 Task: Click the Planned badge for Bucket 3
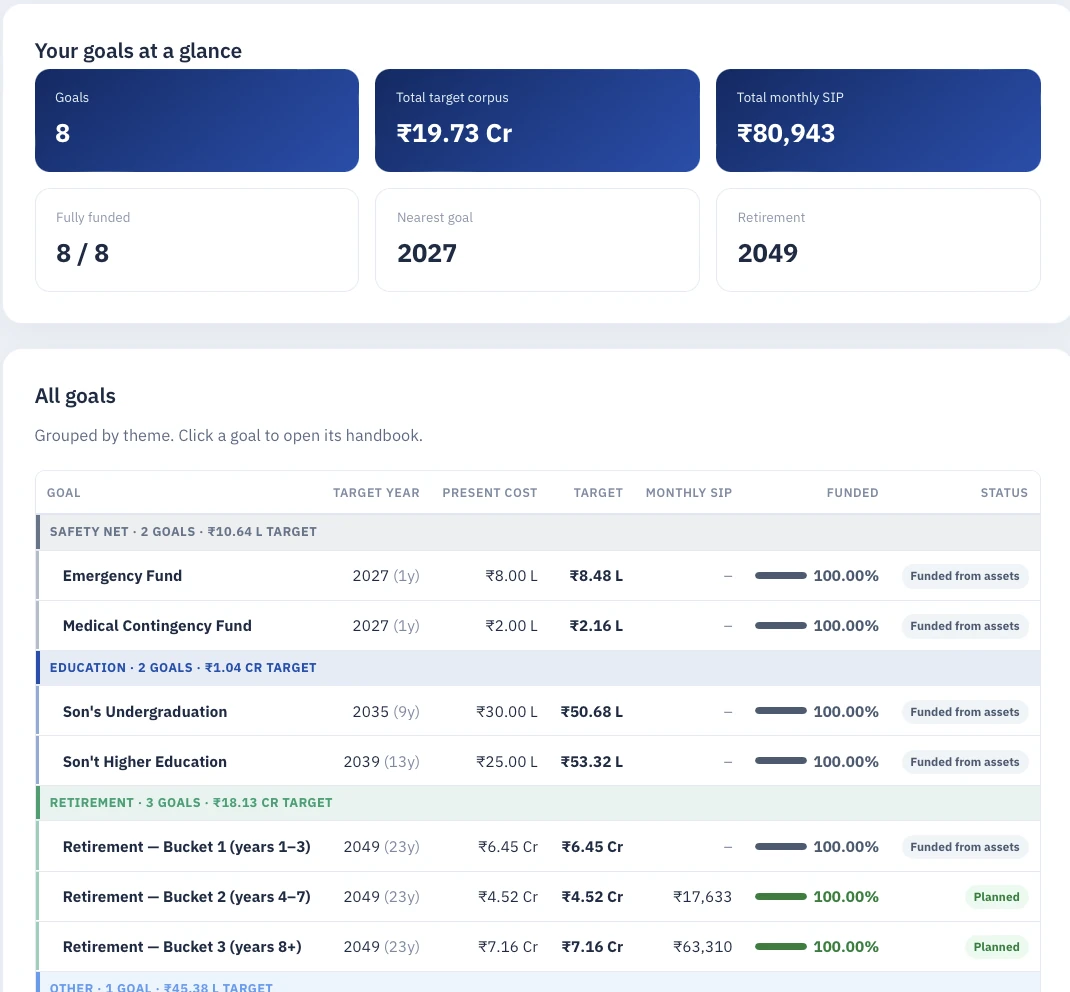pyautogui.click(x=996, y=947)
